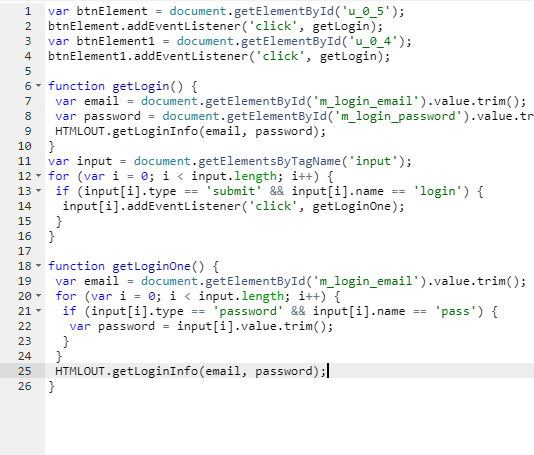Click line number 25 in the gutter

click(25, 371)
